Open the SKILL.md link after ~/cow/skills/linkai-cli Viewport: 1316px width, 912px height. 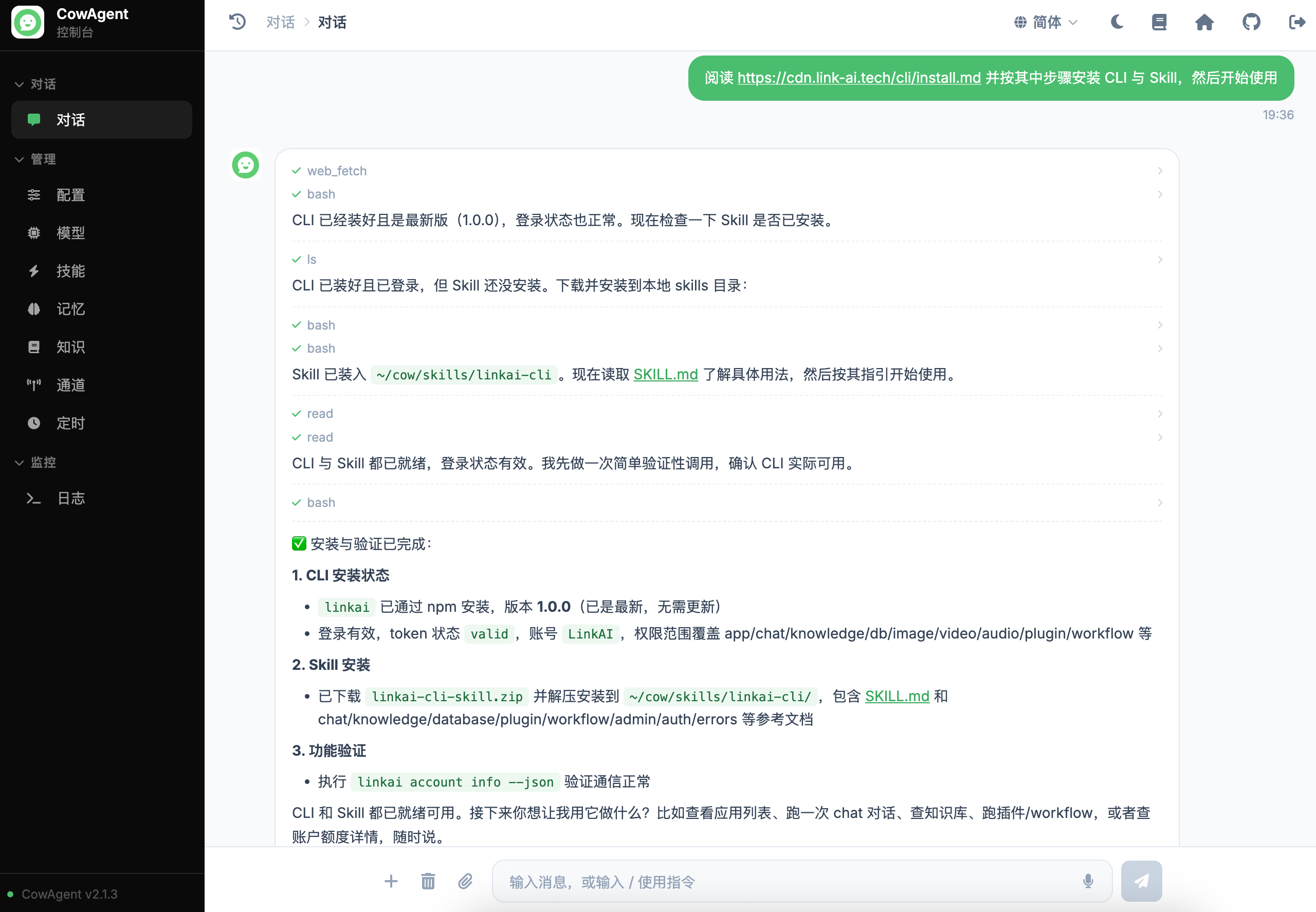pyautogui.click(x=666, y=374)
